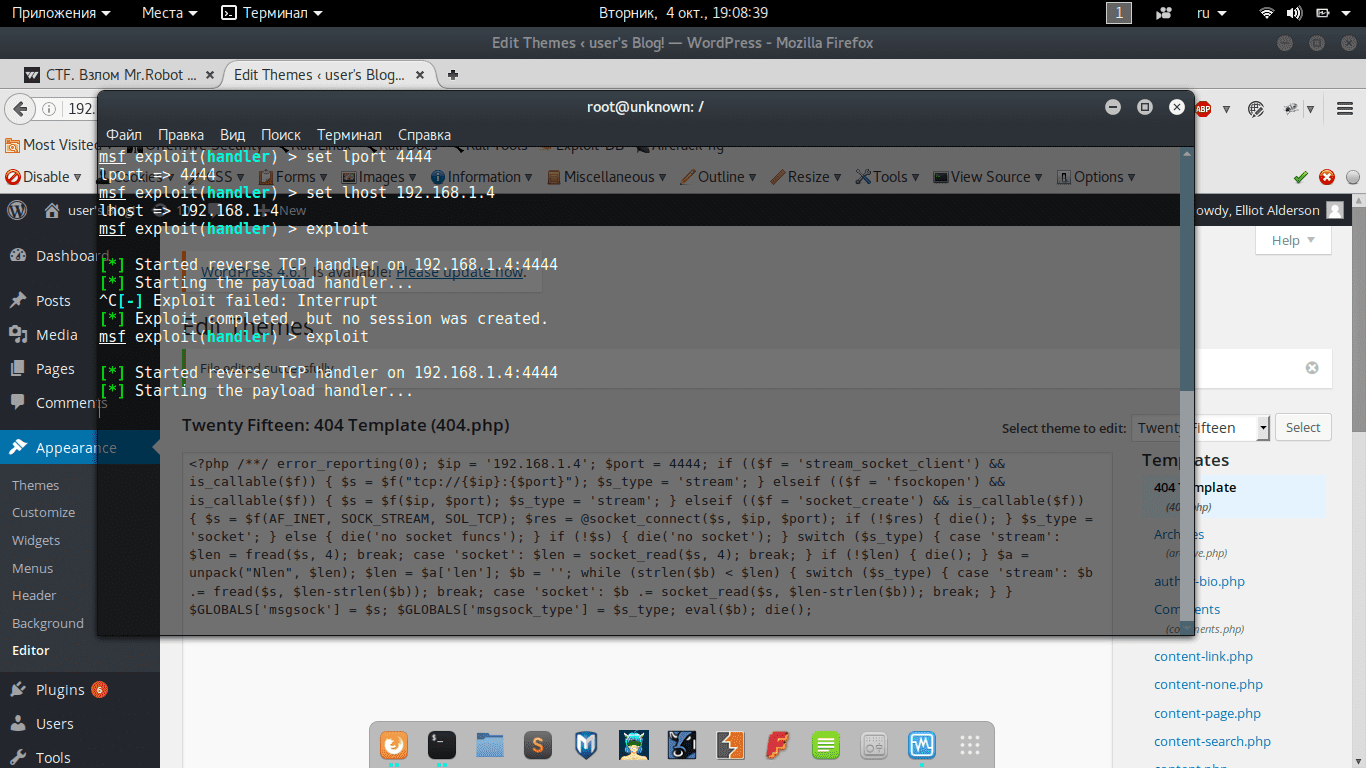
Task: Click 'Exploit completed, but no session was created.'
Action: point(323,319)
